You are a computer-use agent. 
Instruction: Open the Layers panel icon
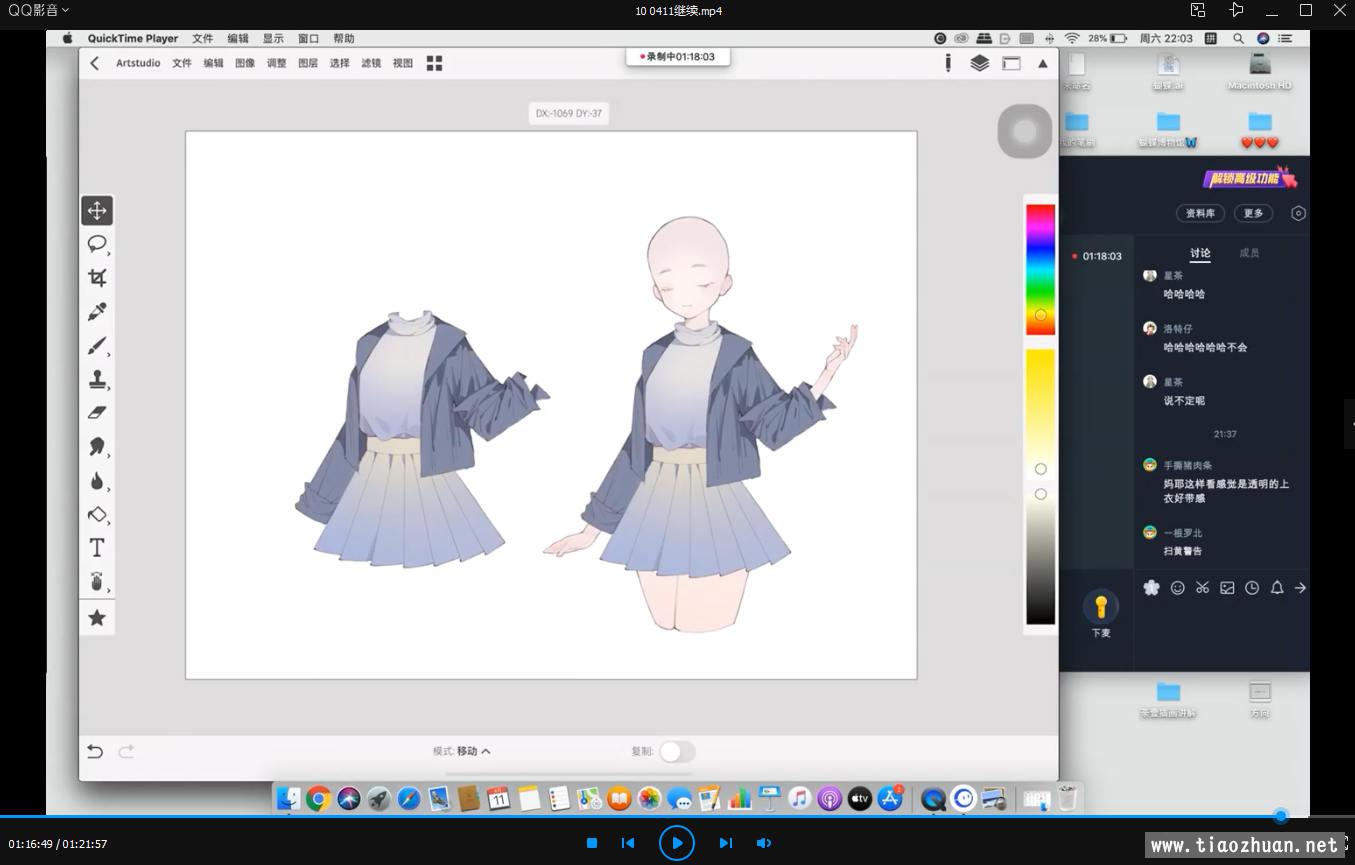979,63
